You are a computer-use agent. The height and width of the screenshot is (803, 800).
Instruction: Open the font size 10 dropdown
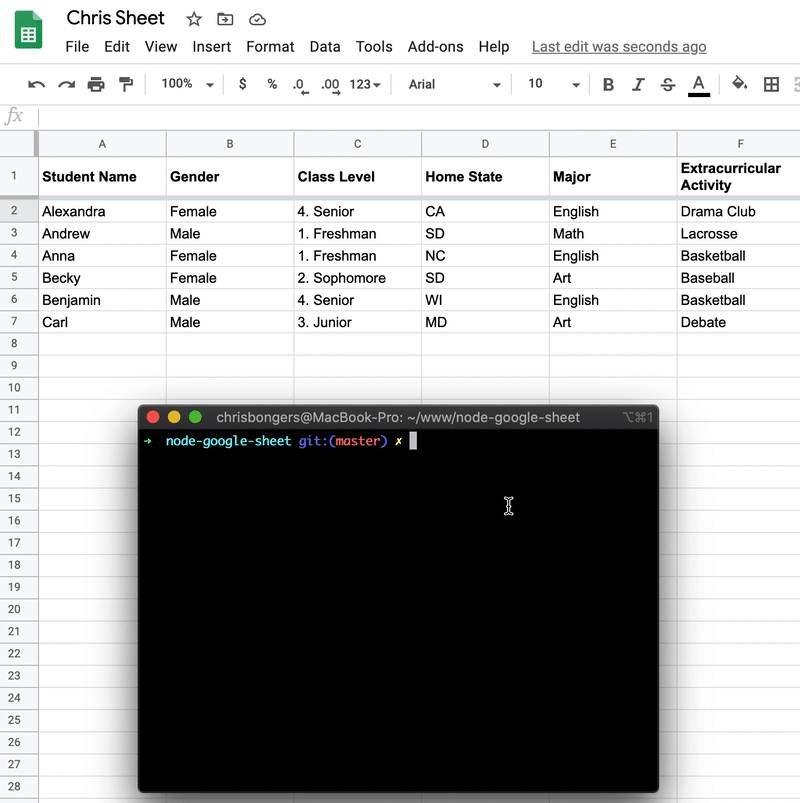pyautogui.click(x=553, y=84)
